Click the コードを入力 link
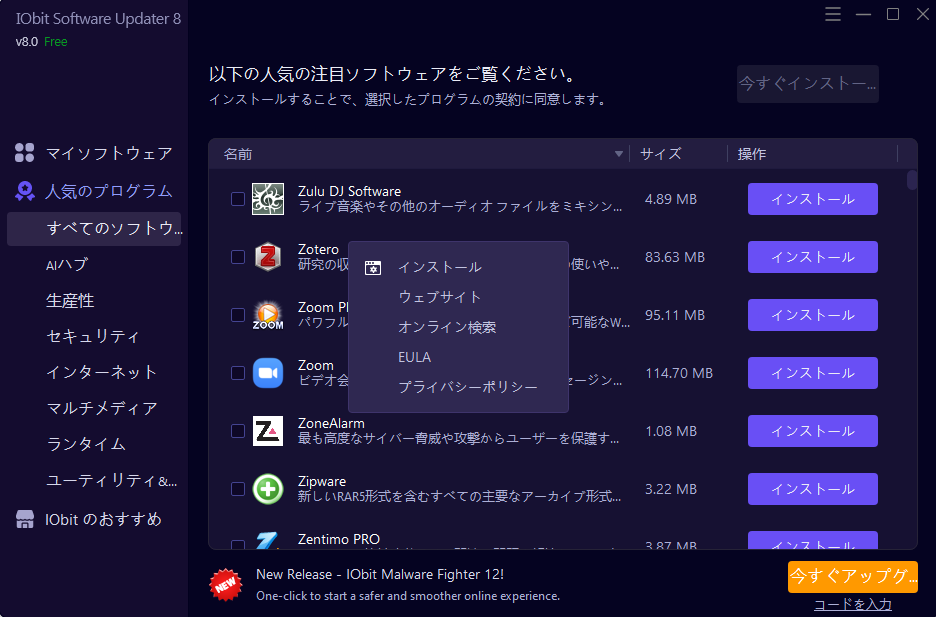The image size is (936, 617). click(852, 605)
